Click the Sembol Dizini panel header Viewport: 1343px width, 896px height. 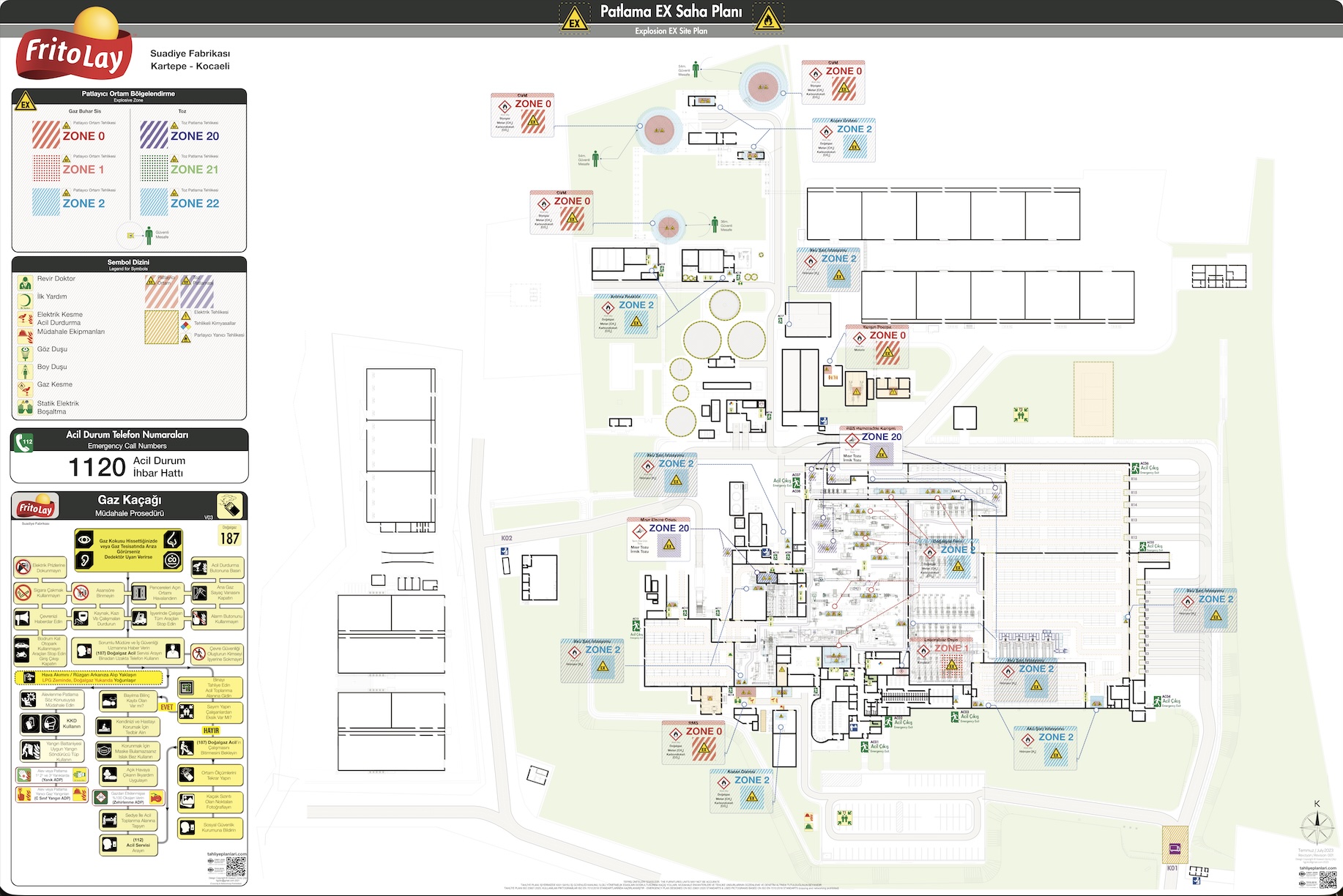coord(129,264)
